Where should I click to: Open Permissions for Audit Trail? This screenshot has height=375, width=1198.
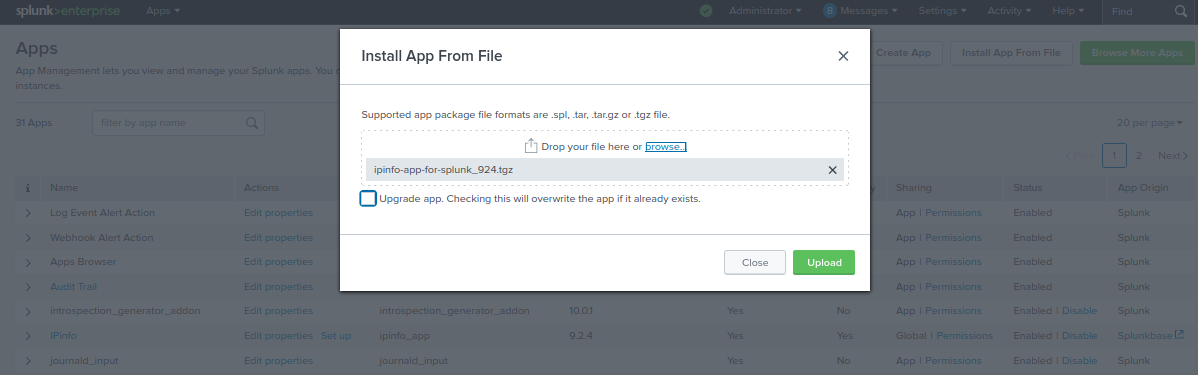pyautogui.click(x=953, y=286)
